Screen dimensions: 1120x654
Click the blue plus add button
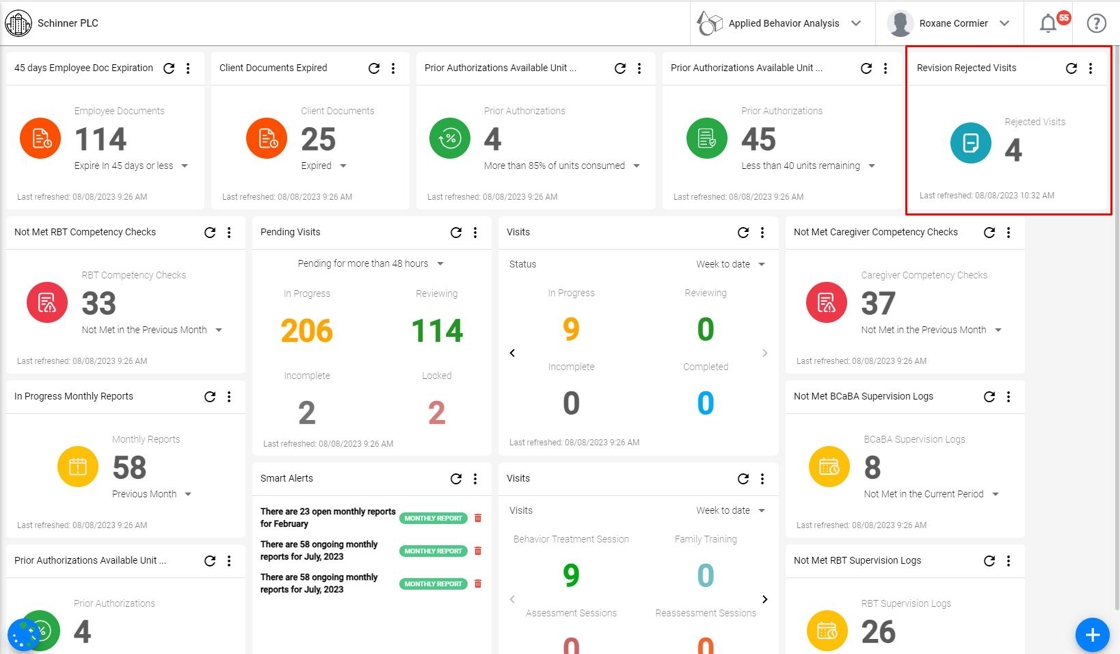click(x=1092, y=634)
